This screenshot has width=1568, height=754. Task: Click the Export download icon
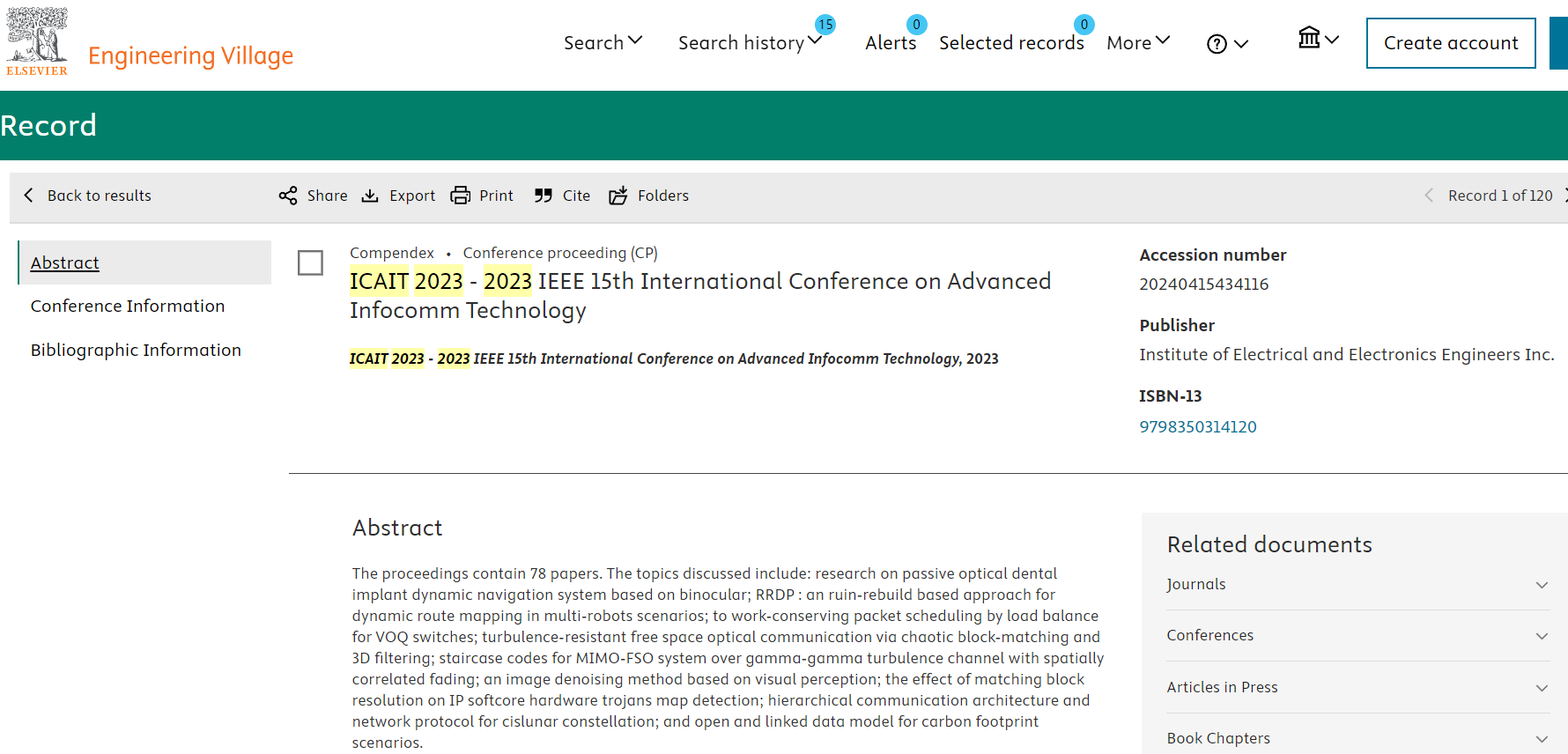371,196
